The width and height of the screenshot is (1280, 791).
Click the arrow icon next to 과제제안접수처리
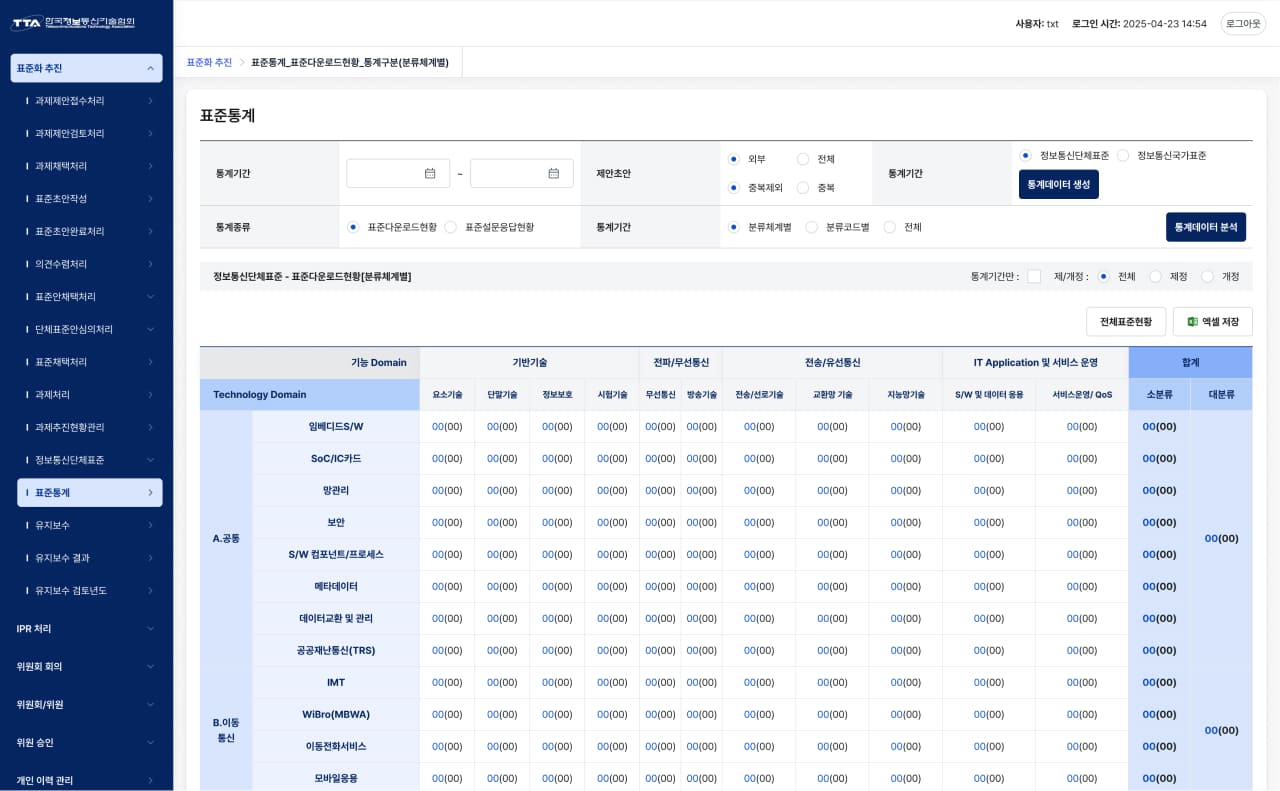tap(150, 101)
